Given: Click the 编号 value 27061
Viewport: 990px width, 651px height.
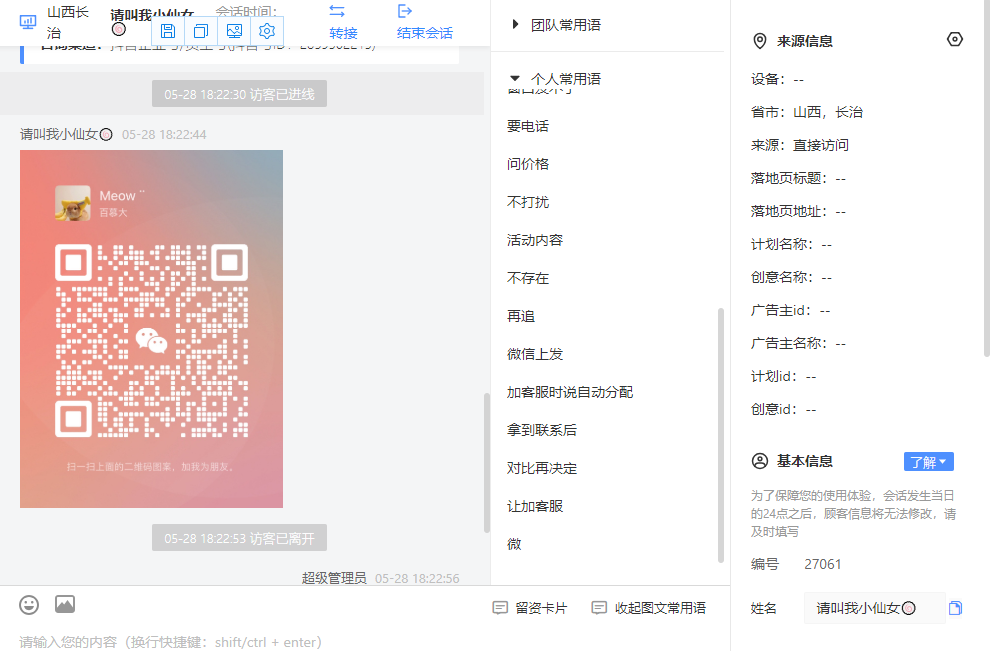Looking at the screenshot, I should tap(823, 564).
